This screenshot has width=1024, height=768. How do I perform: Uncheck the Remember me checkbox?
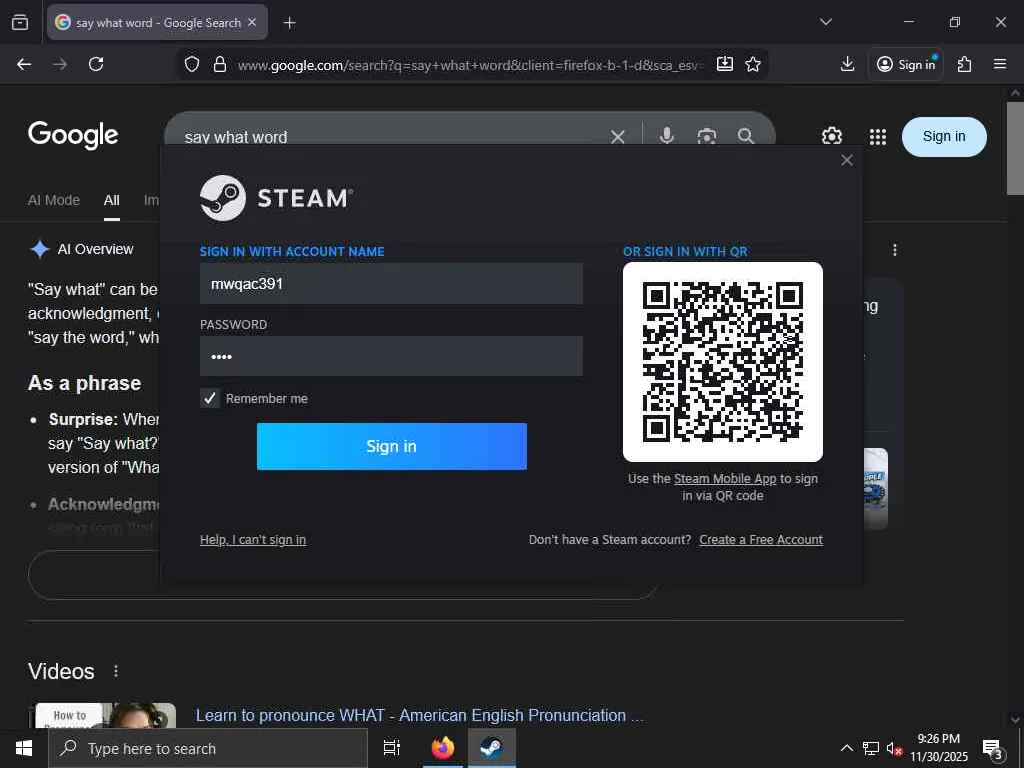[x=210, y=398]
